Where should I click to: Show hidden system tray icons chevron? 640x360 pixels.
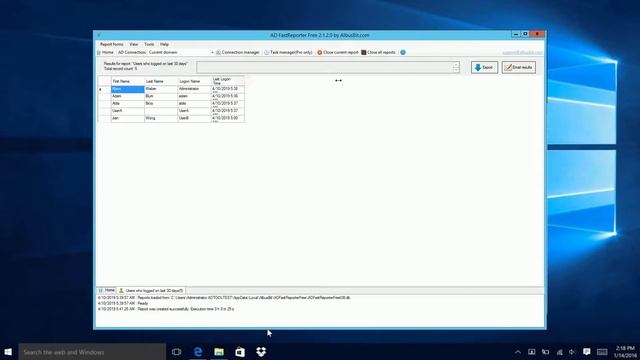pyautogui.click(x=518, y=352)
